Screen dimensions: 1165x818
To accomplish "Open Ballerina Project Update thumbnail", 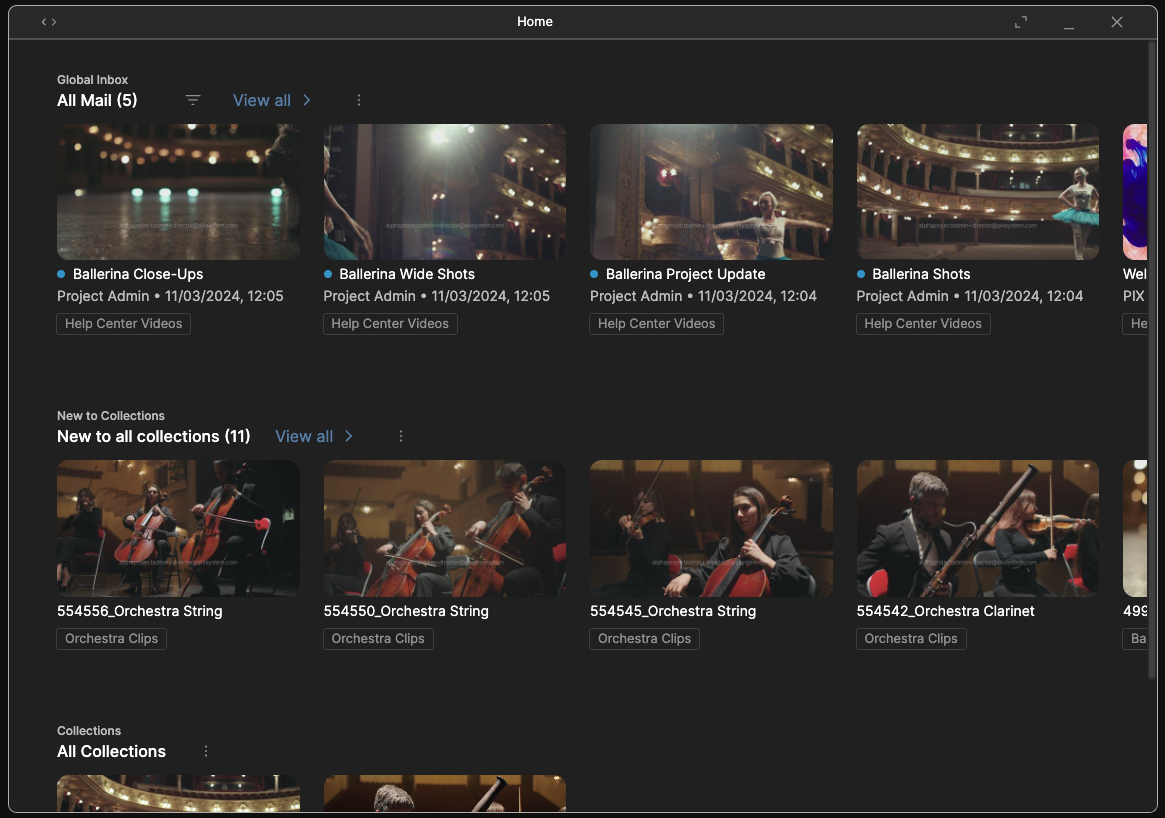I will tap(711, 192).
